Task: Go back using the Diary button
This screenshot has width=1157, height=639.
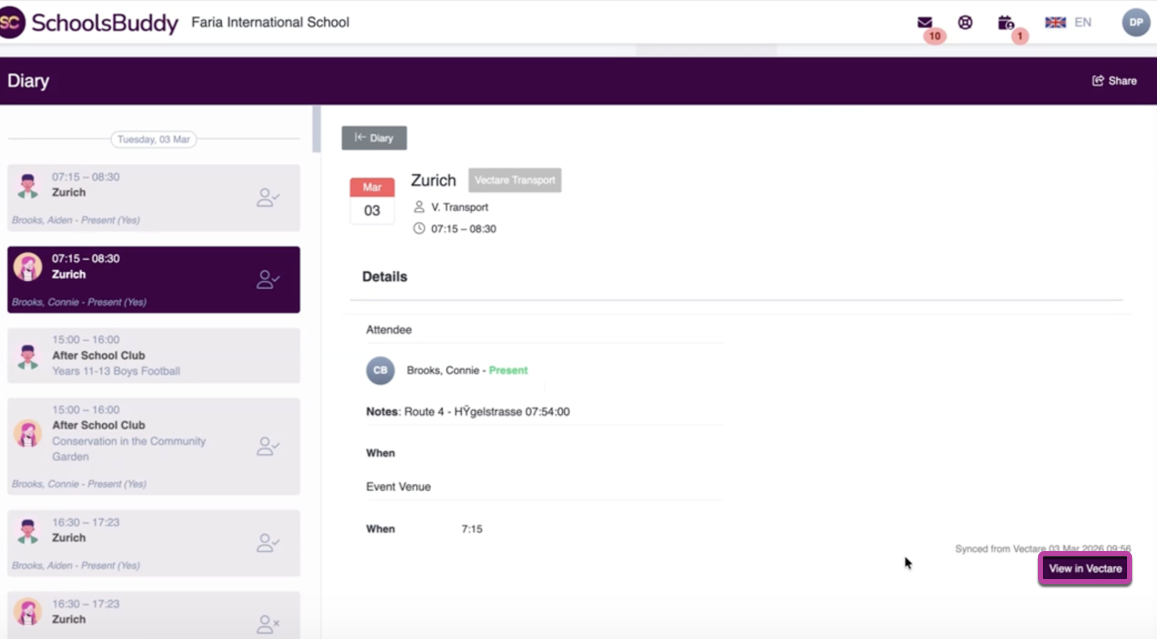Action: click(374, 138)
